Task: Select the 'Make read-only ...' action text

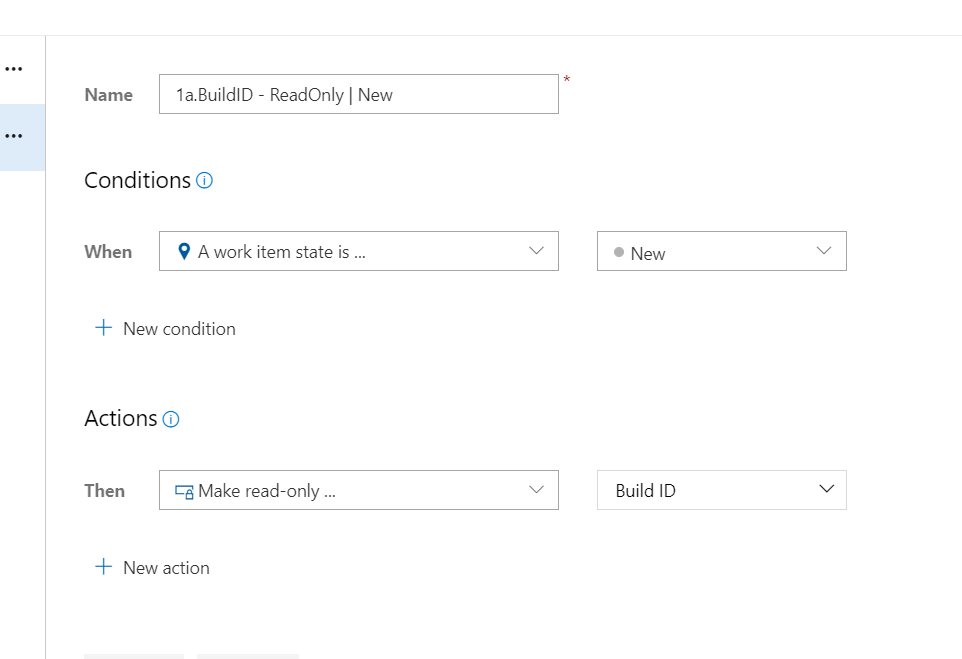Action: 267,491
